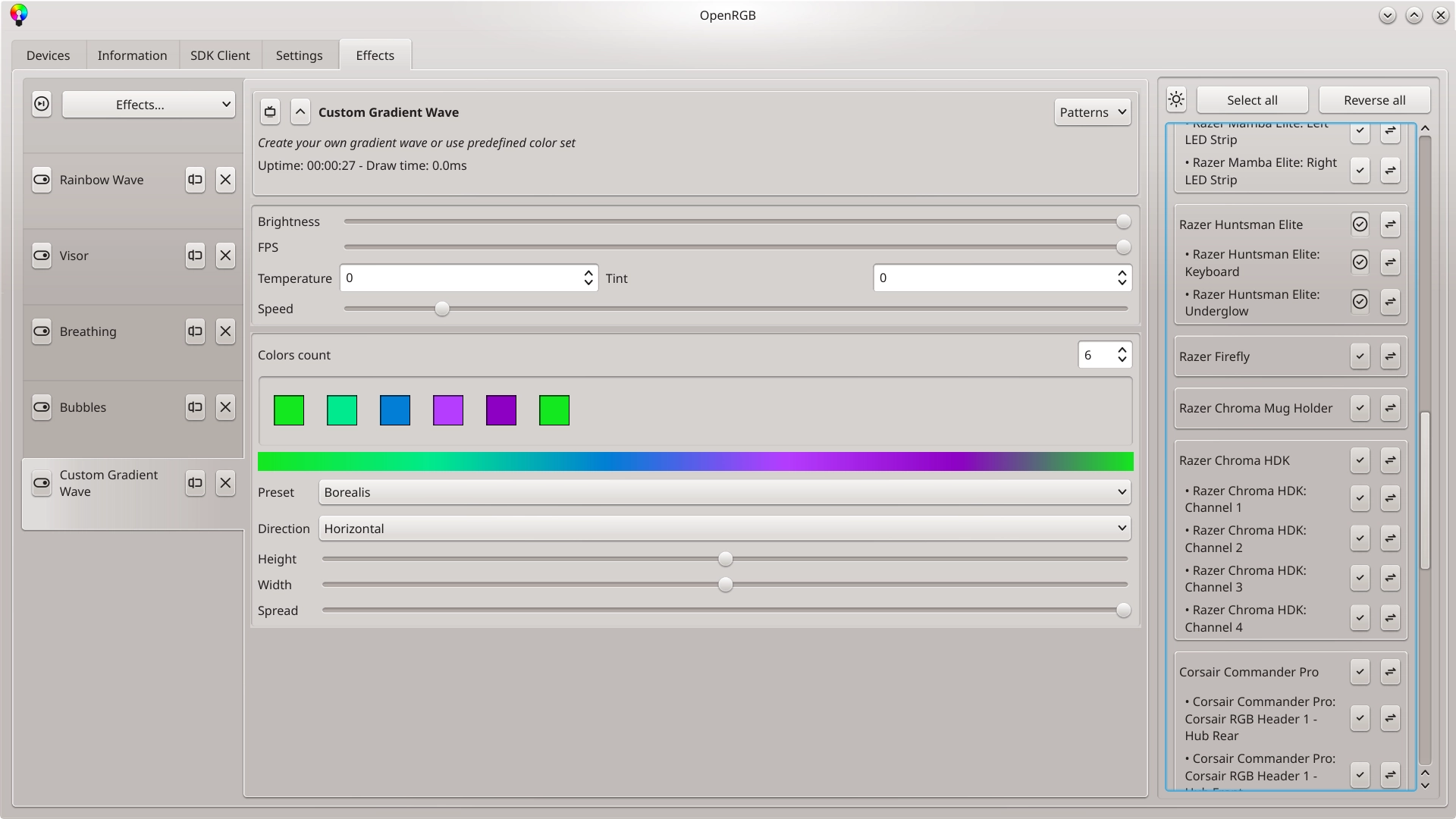Remove the Breathing effect

[x=225, y=331]
